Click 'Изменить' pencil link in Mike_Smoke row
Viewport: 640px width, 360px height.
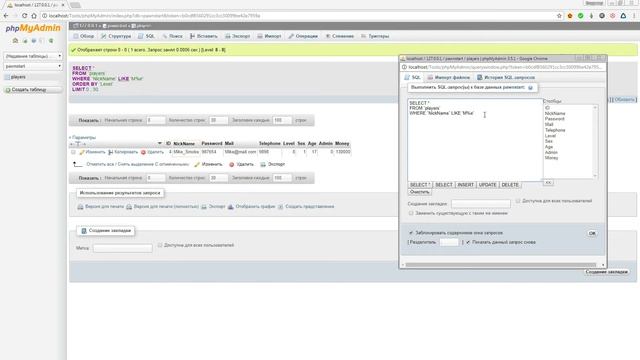click(93, 152)
